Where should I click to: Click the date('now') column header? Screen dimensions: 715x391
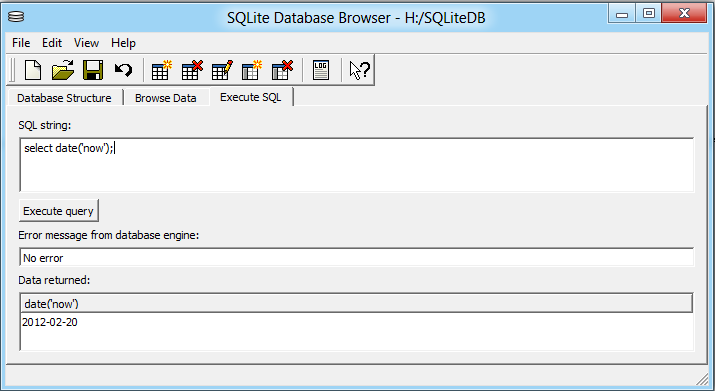point(357,304)
